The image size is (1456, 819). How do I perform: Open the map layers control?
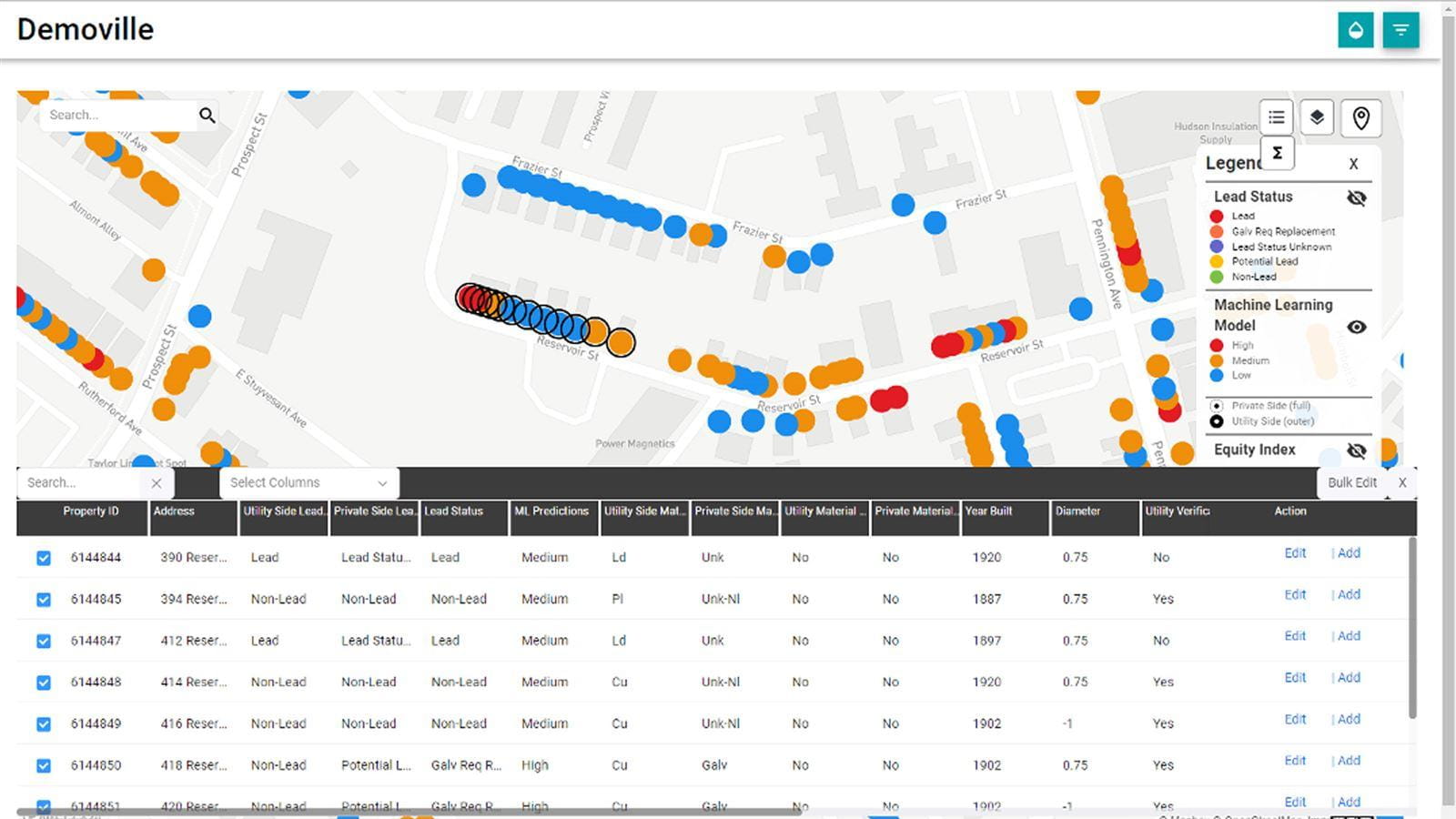coord(1317,117)
